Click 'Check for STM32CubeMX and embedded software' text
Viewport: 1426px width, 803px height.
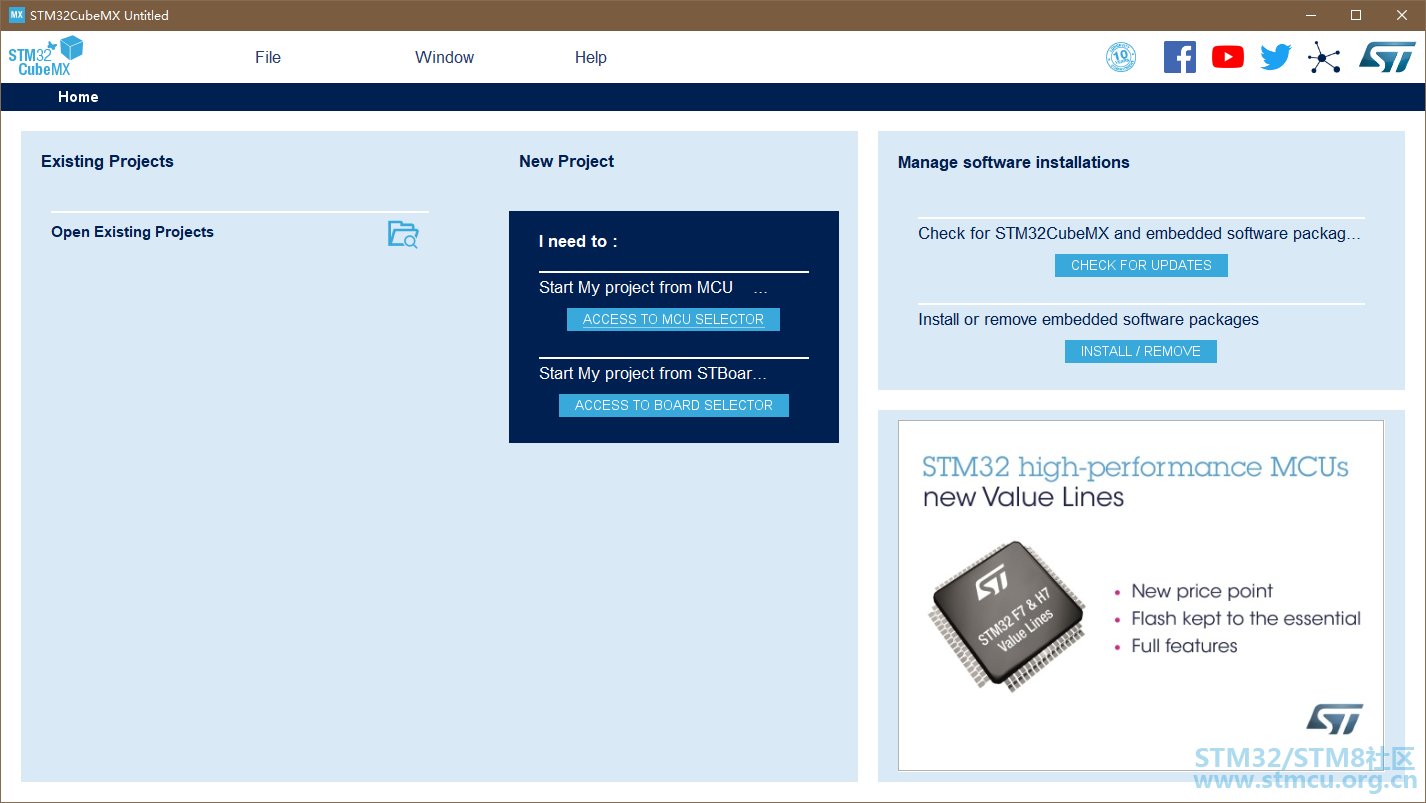1140,234
